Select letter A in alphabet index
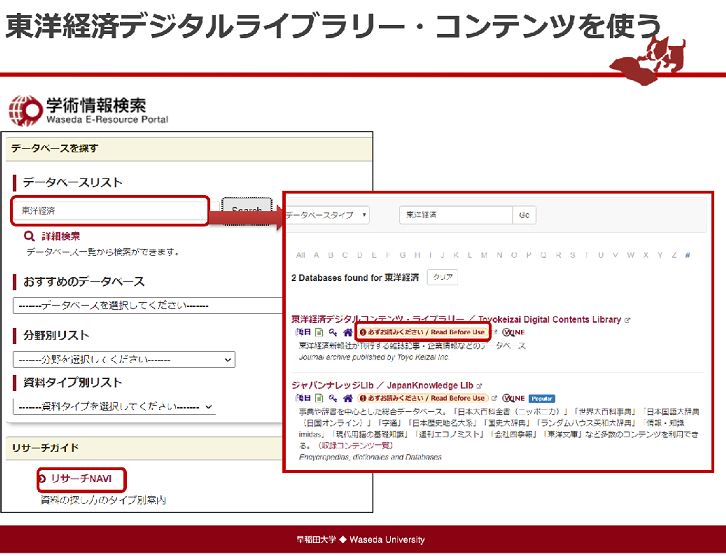The image size is (726, 556). pyautogui.click(x=316, y=255)
